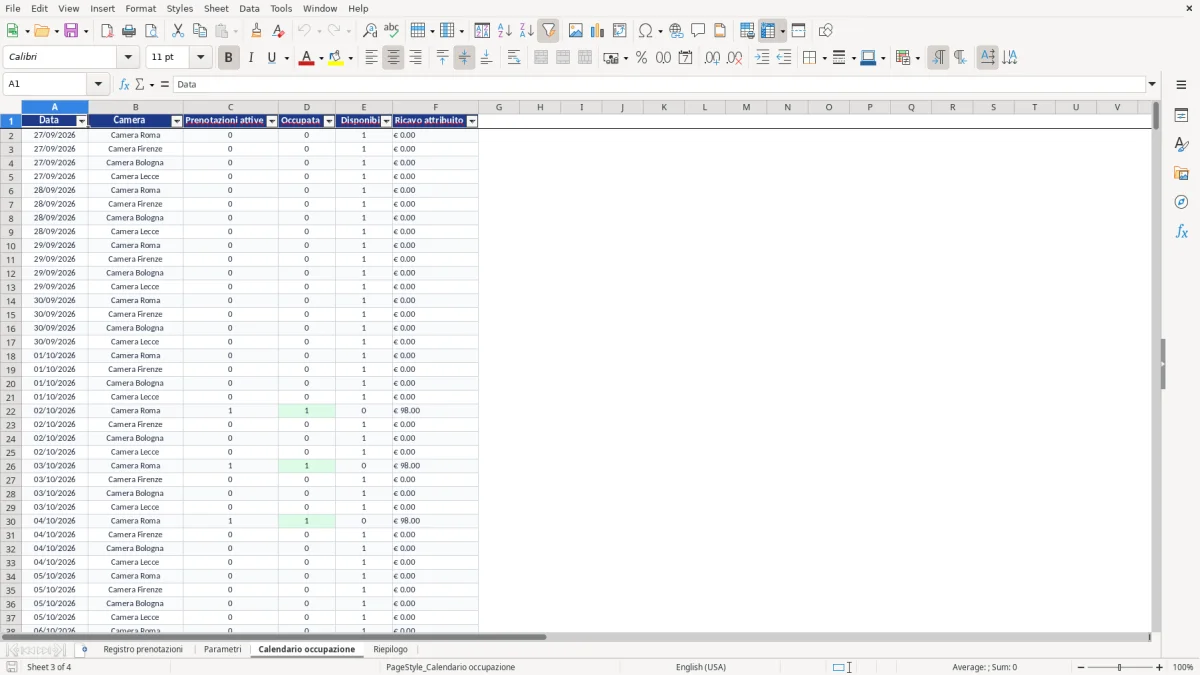The image size is (1200, 675).
Task: Open Camera column filter dropdown
Action: [177, 121]
